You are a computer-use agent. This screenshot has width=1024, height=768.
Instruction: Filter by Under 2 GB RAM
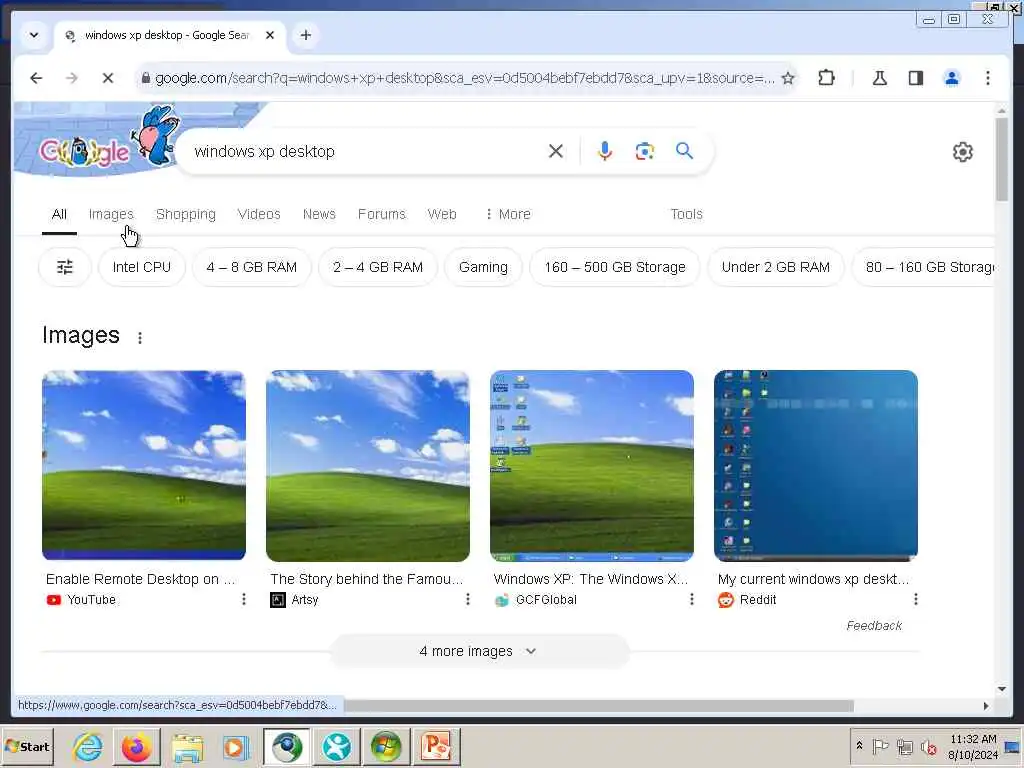pos(776,267)
